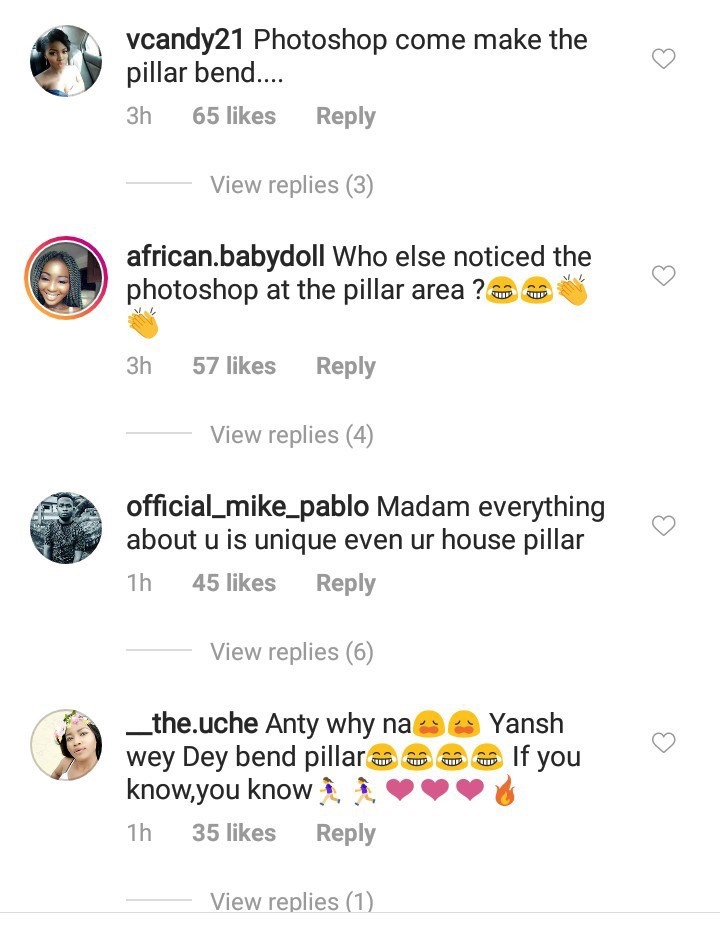Tap official_mike_pablo's profile photo

coord(66,528)
